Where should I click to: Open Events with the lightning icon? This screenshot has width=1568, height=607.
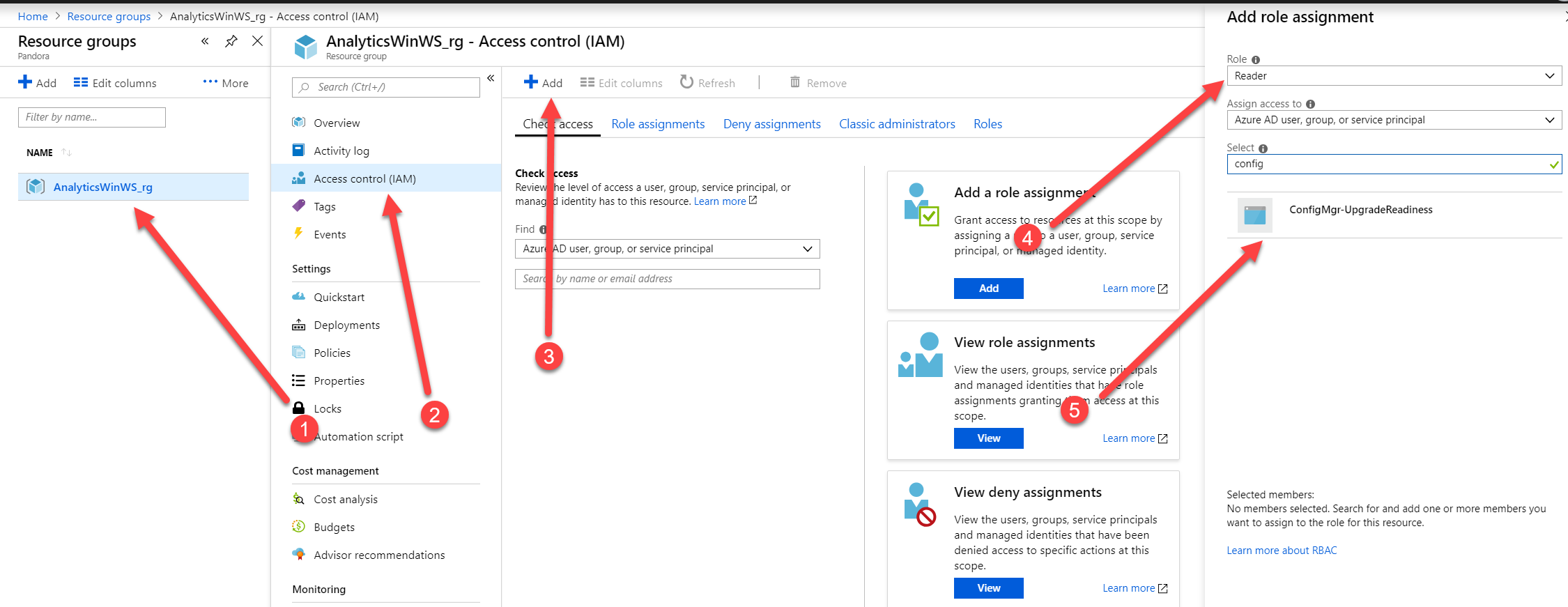[x=329, y=234]
